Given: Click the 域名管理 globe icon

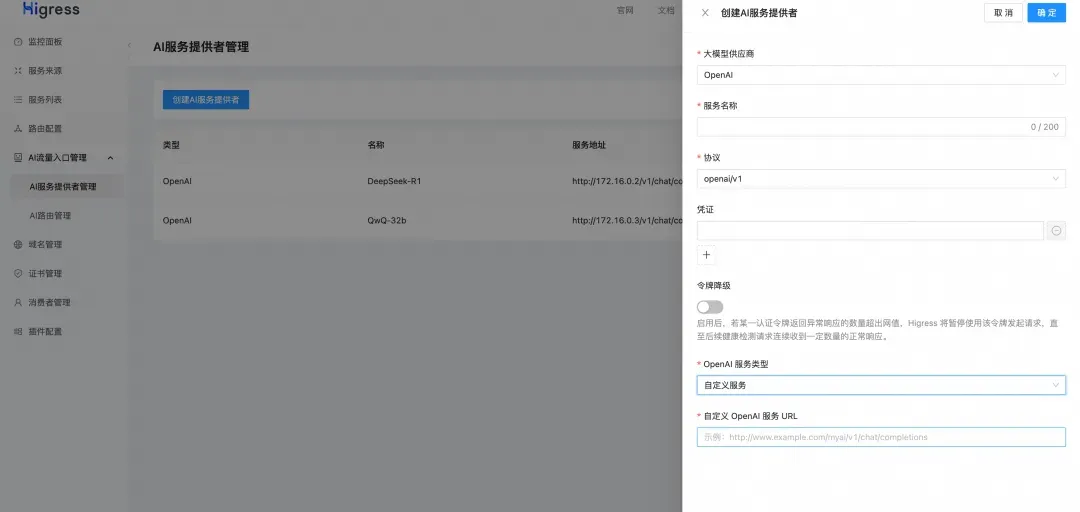Looking at the screenshot, I should pyautogui.click(x=18, y=245).
